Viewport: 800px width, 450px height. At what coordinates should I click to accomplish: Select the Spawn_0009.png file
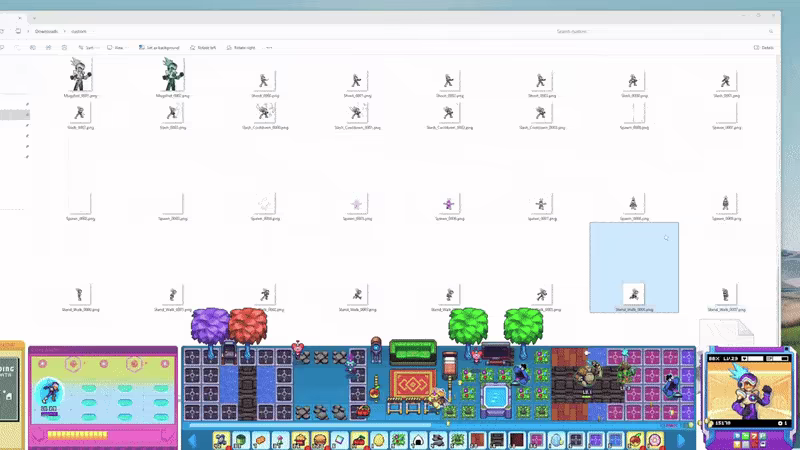(x=726, y=207)
